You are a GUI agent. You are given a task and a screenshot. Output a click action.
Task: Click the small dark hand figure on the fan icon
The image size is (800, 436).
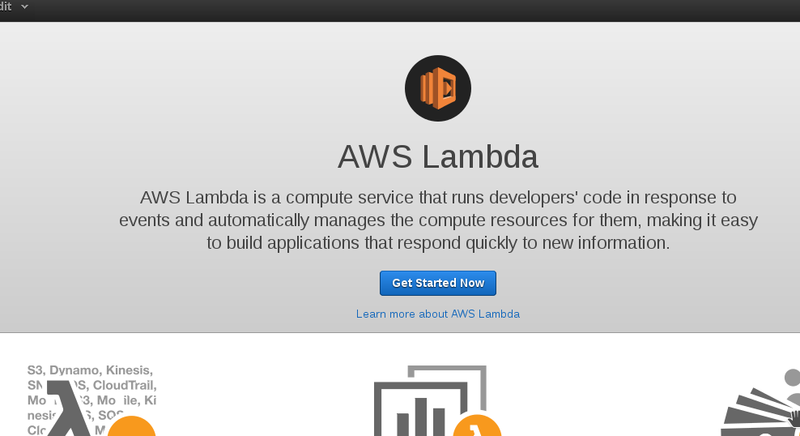click(795, 418)
